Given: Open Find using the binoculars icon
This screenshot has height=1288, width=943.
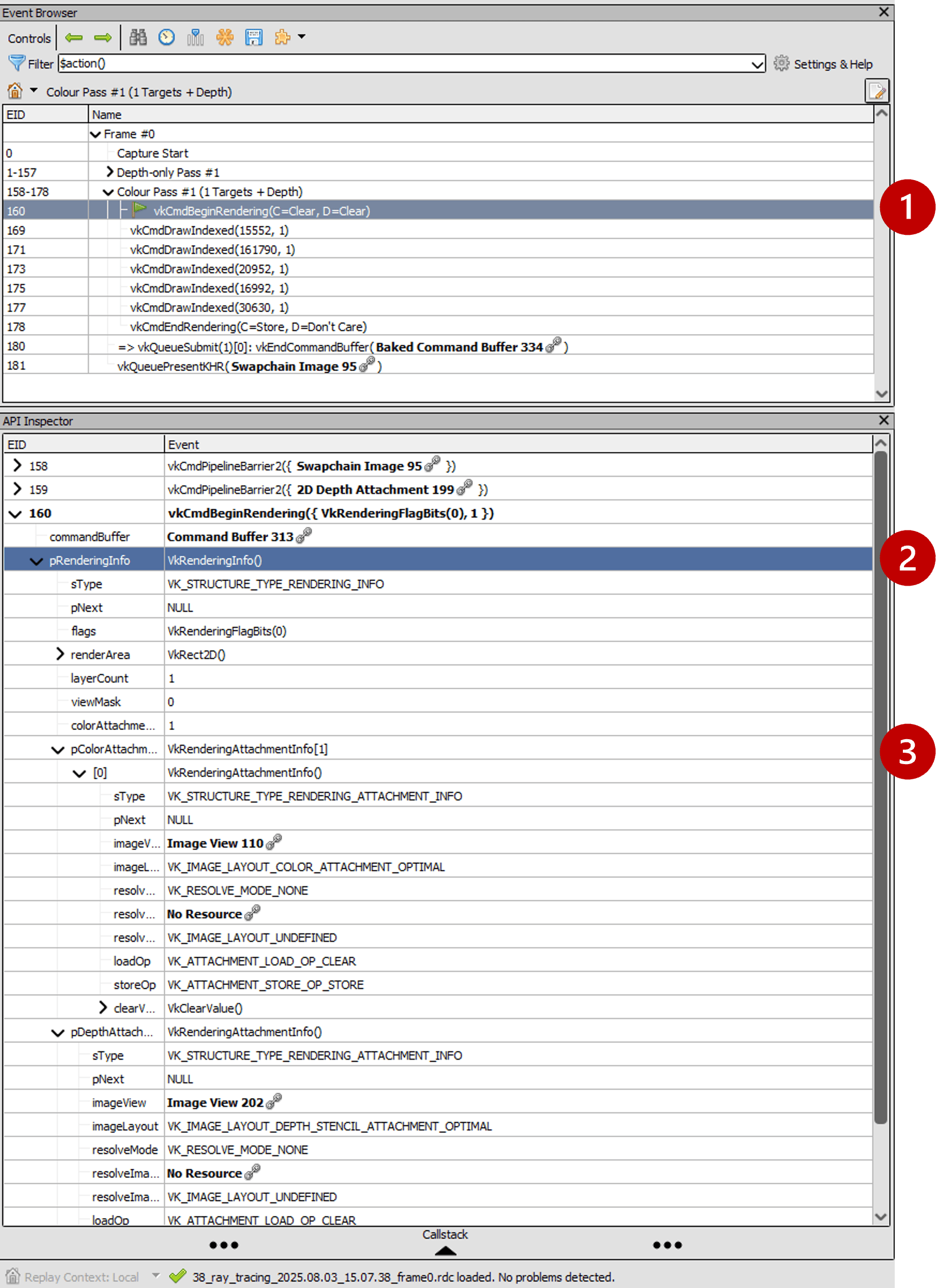Looking at the screenshot, I should [x=138, y=37].
